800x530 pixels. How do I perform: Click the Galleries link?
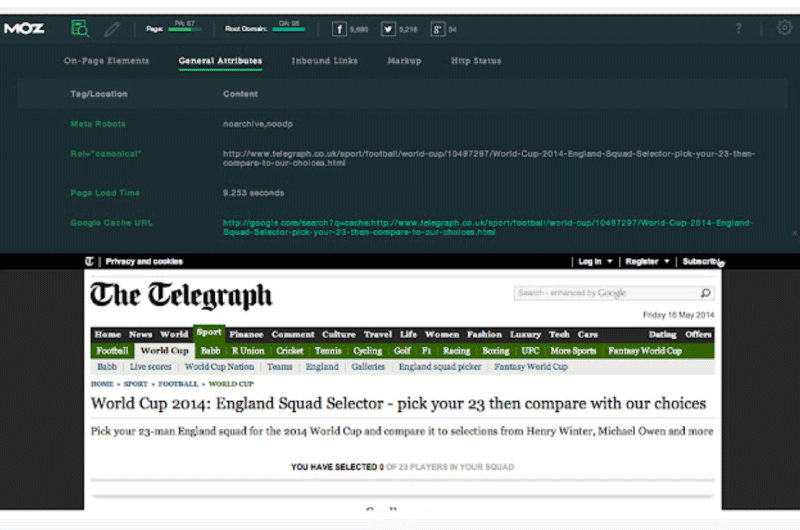tap(368, 367)
